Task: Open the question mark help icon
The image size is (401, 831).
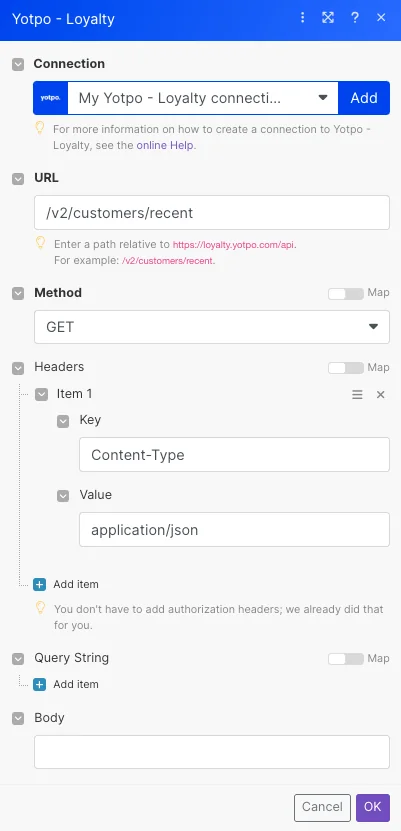Action: click(x=355, y=18)
